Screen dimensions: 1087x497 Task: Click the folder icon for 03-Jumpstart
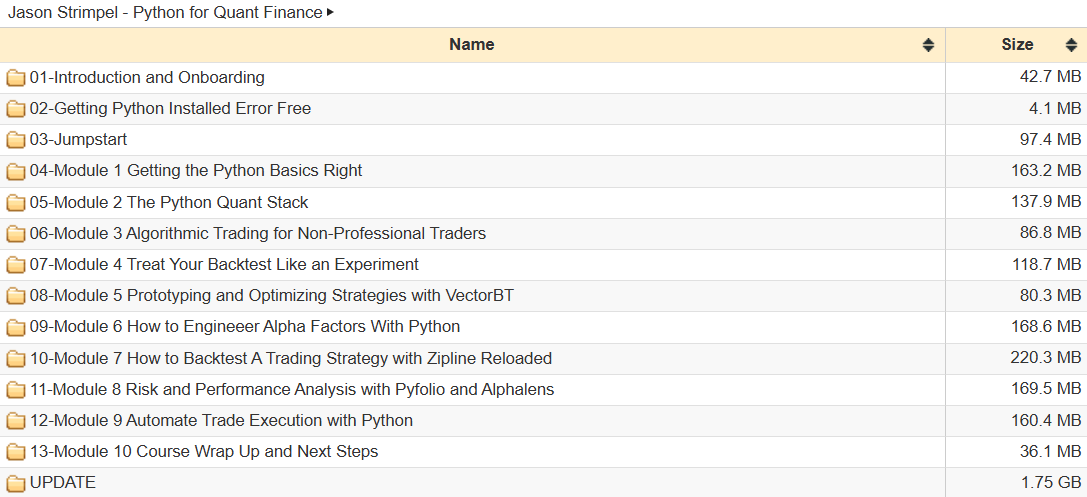point(16,140)
